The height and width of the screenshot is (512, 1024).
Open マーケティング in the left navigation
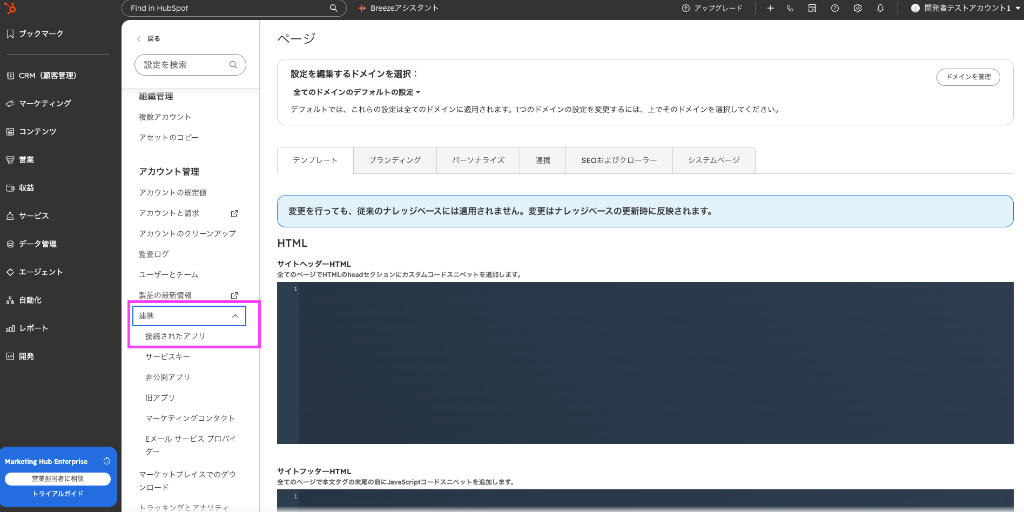tap(39, 103)
